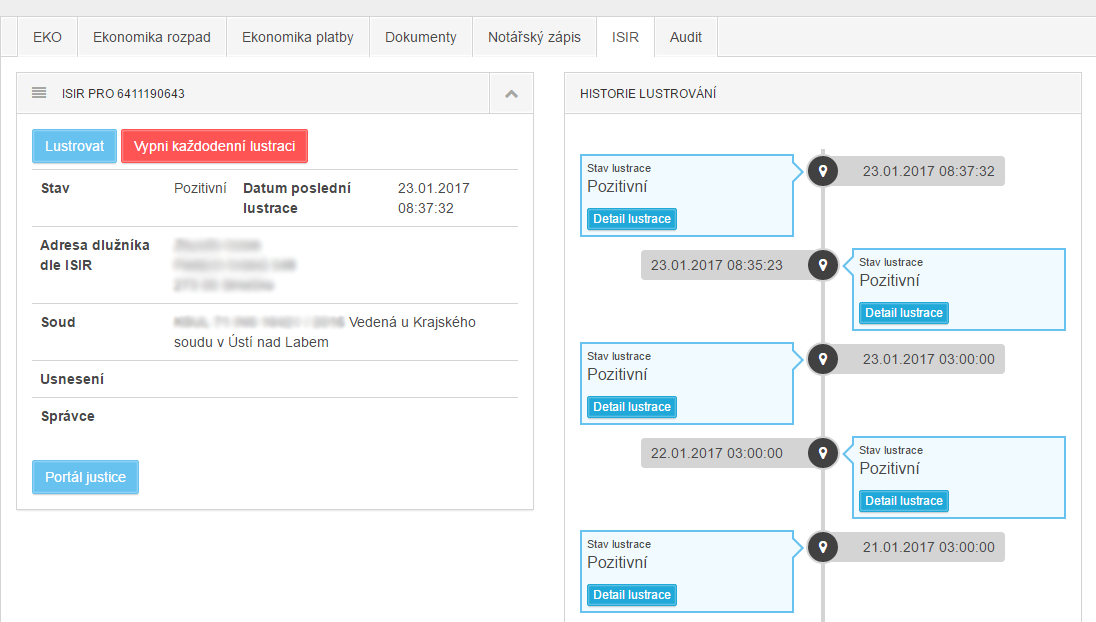Screen dimensions: 1096x622
Task: Collapse the ISIR PRO panel with chevron
Action: click(x=512, y=94)
